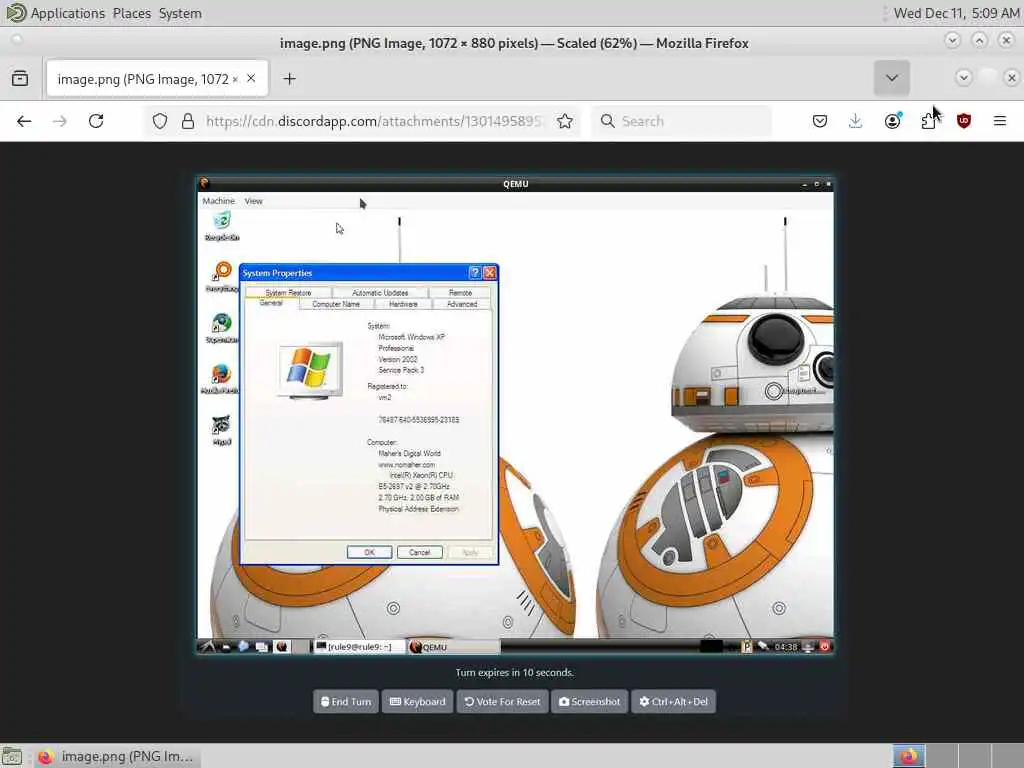Save page to Pocket
The image size is (1024, 768).
click(820, 121)
